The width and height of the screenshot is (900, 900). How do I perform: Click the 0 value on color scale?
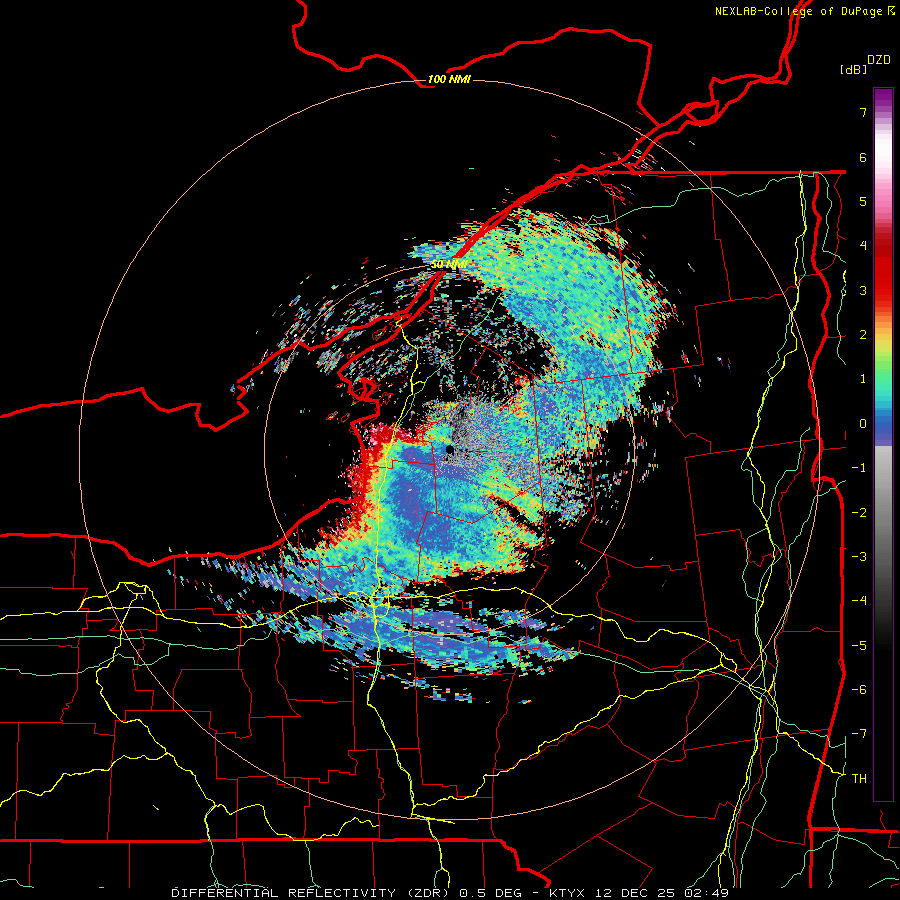[863, 424]
